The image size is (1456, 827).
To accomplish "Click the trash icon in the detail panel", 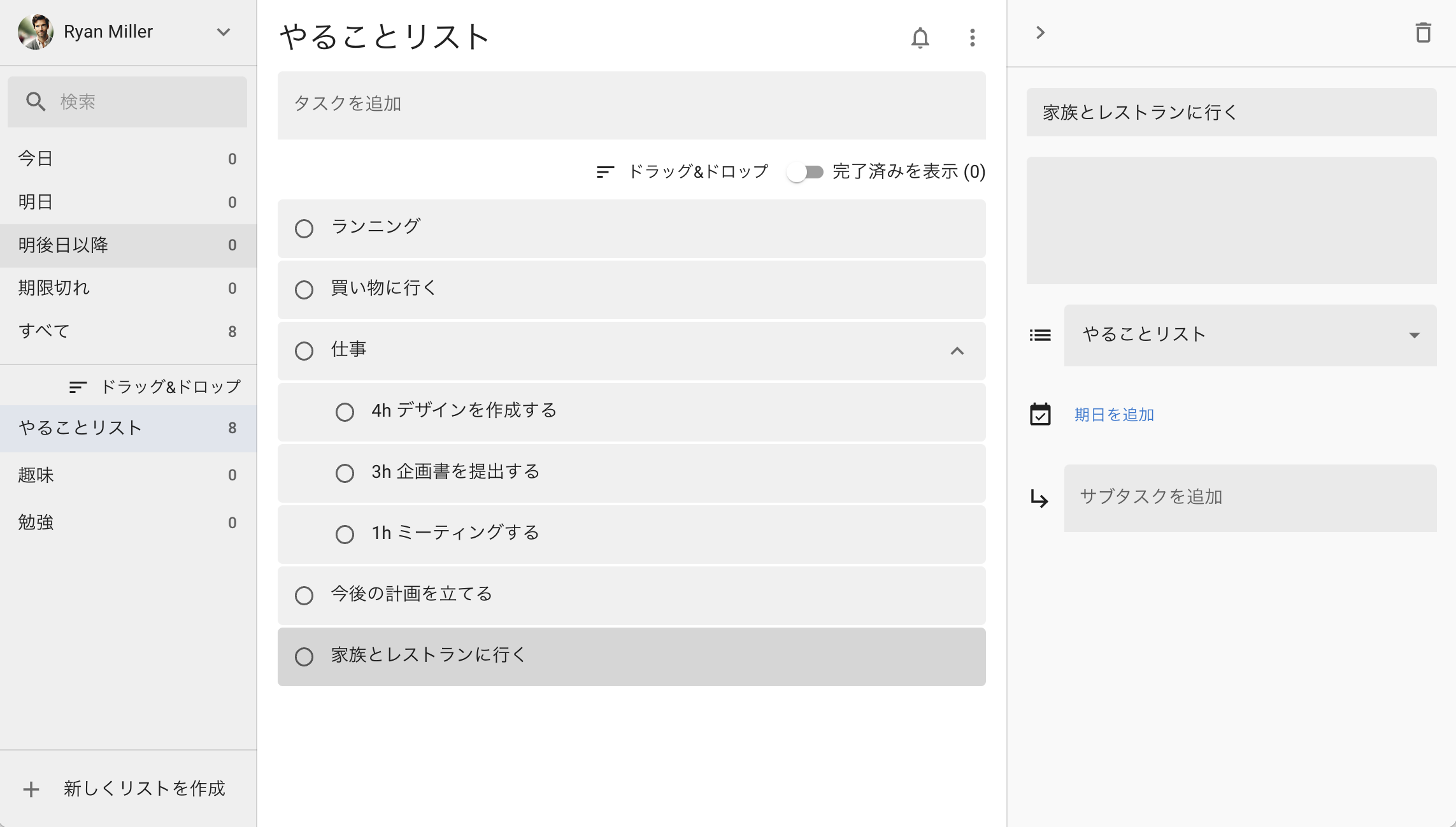I will (1425, 33).
